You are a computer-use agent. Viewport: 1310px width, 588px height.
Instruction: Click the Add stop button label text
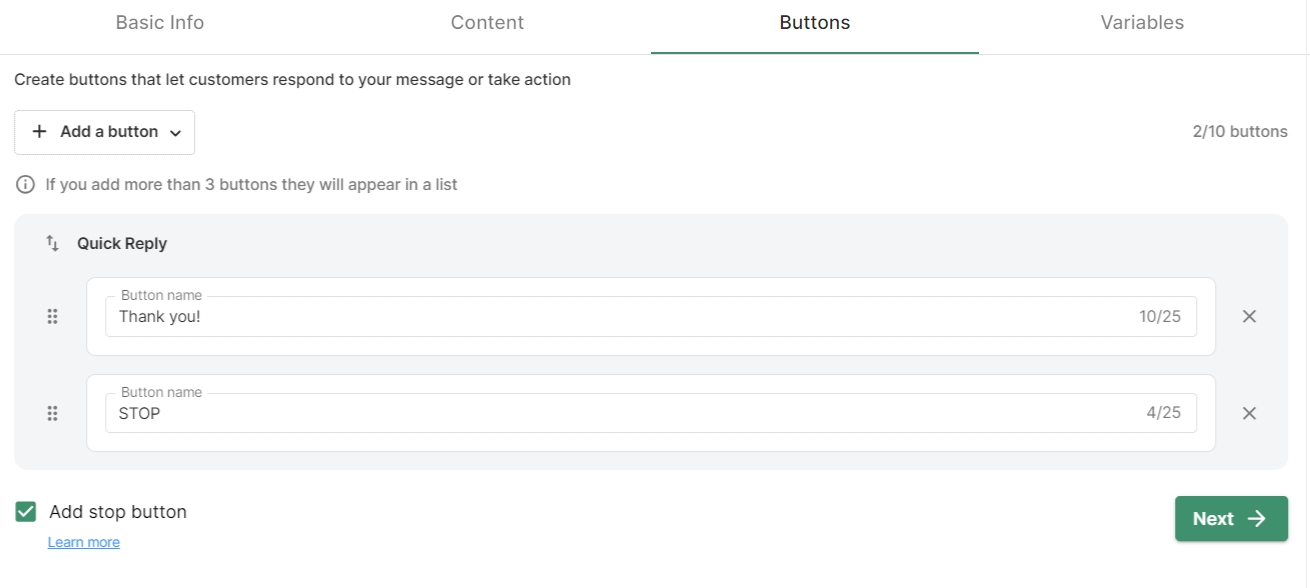coord(118,512)
